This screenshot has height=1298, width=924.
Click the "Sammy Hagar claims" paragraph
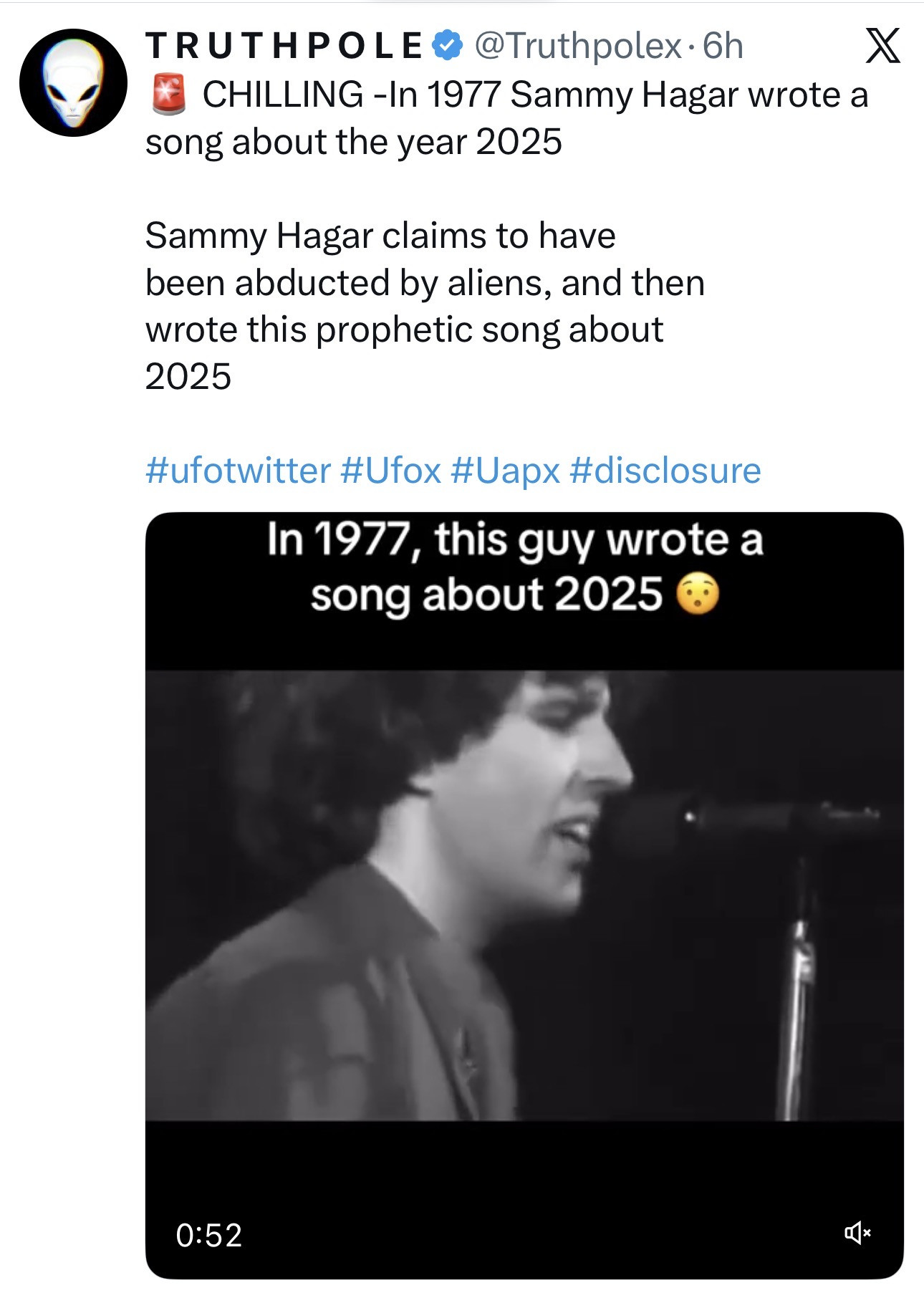(x=424, y=306)
